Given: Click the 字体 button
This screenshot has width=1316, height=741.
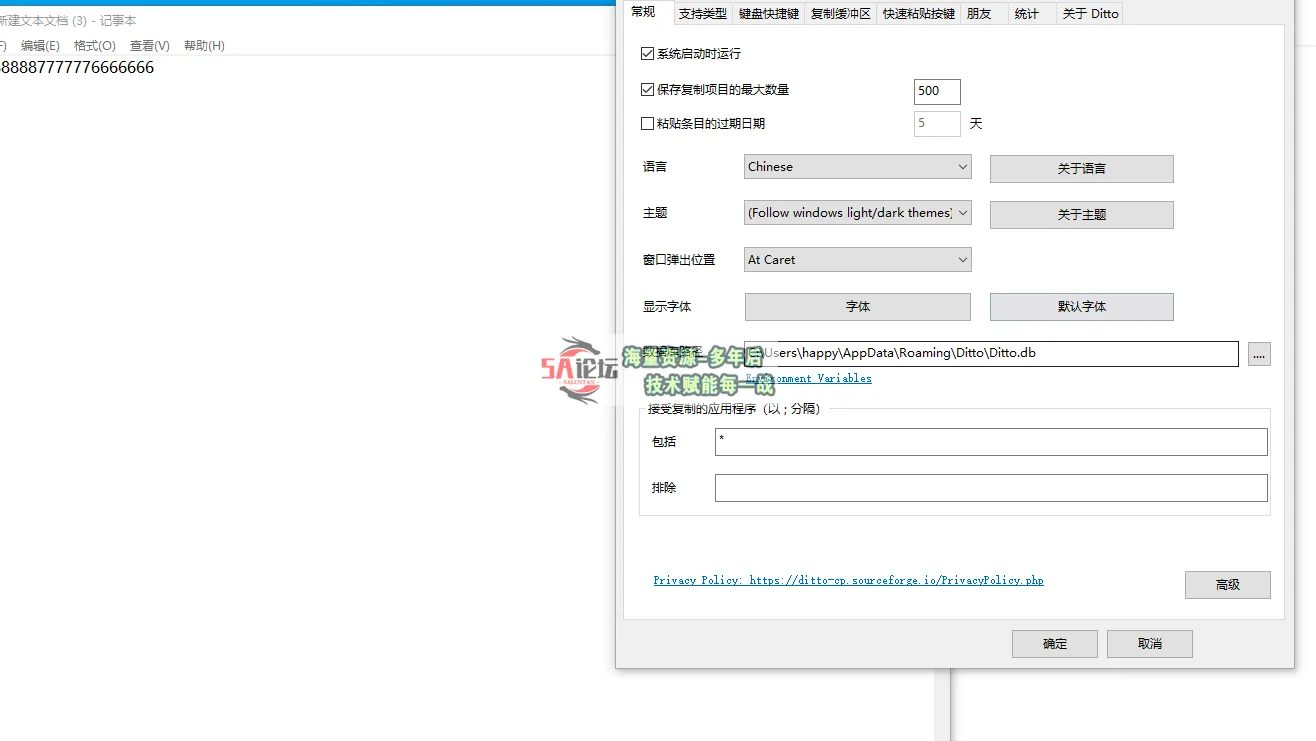Looking at the screenshot, I should pyautogui.click(x=858, y=307).
